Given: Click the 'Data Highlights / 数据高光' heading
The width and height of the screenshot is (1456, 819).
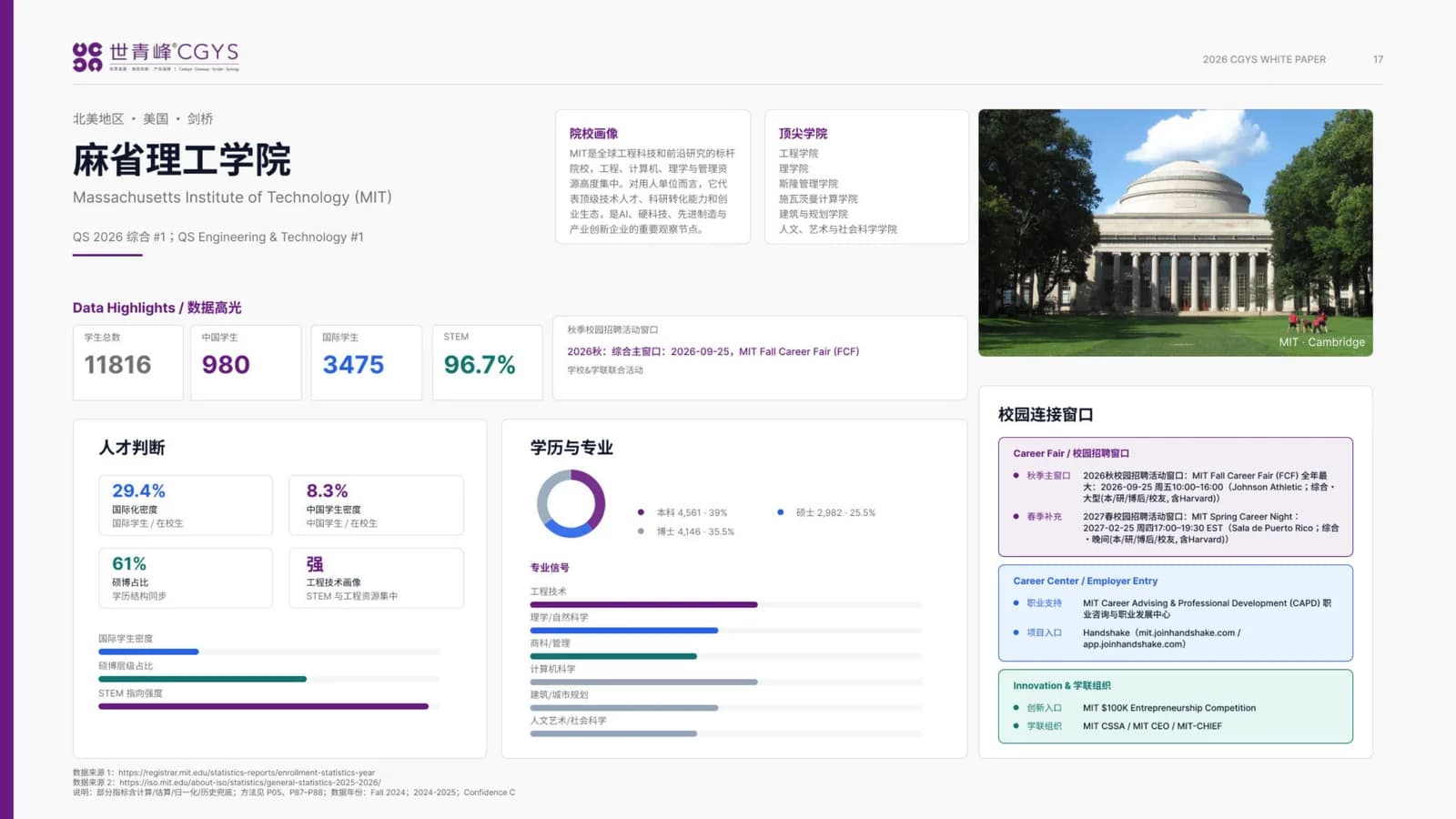Looking at the screenshot, I should click(157, 308).
